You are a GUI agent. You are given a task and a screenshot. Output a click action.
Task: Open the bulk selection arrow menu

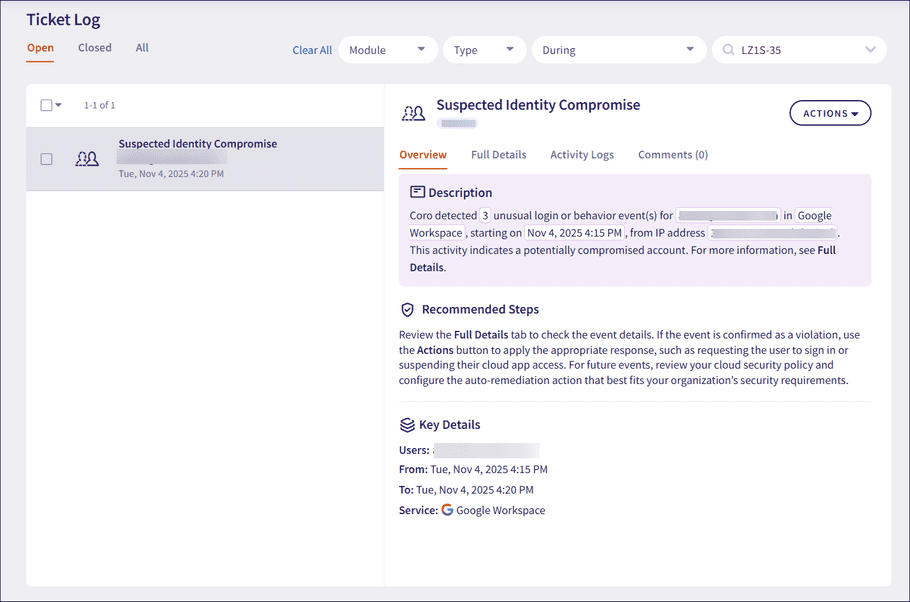click(x=59, y=105)
